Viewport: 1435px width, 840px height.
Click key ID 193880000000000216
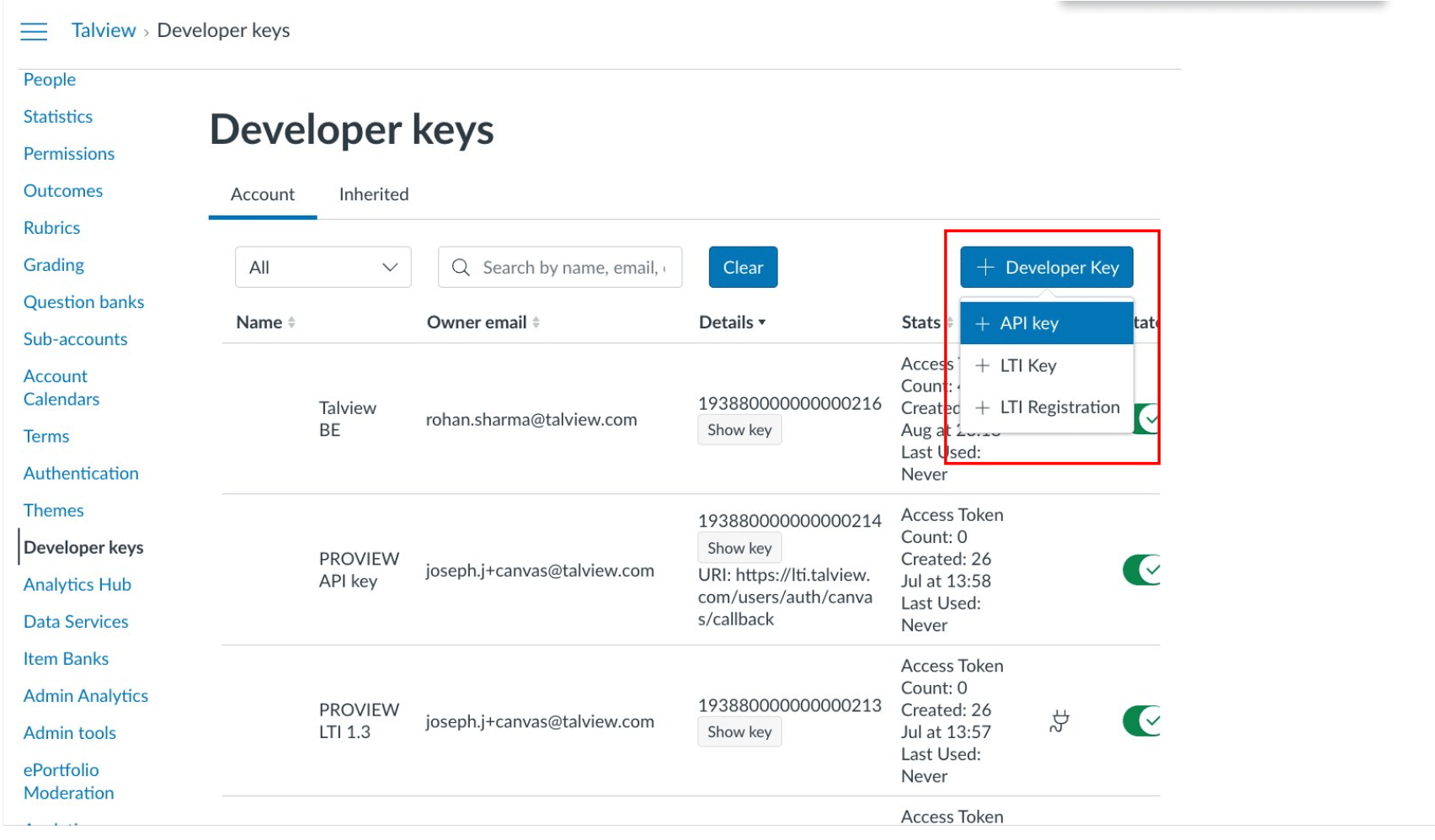(x=790, y=404)
